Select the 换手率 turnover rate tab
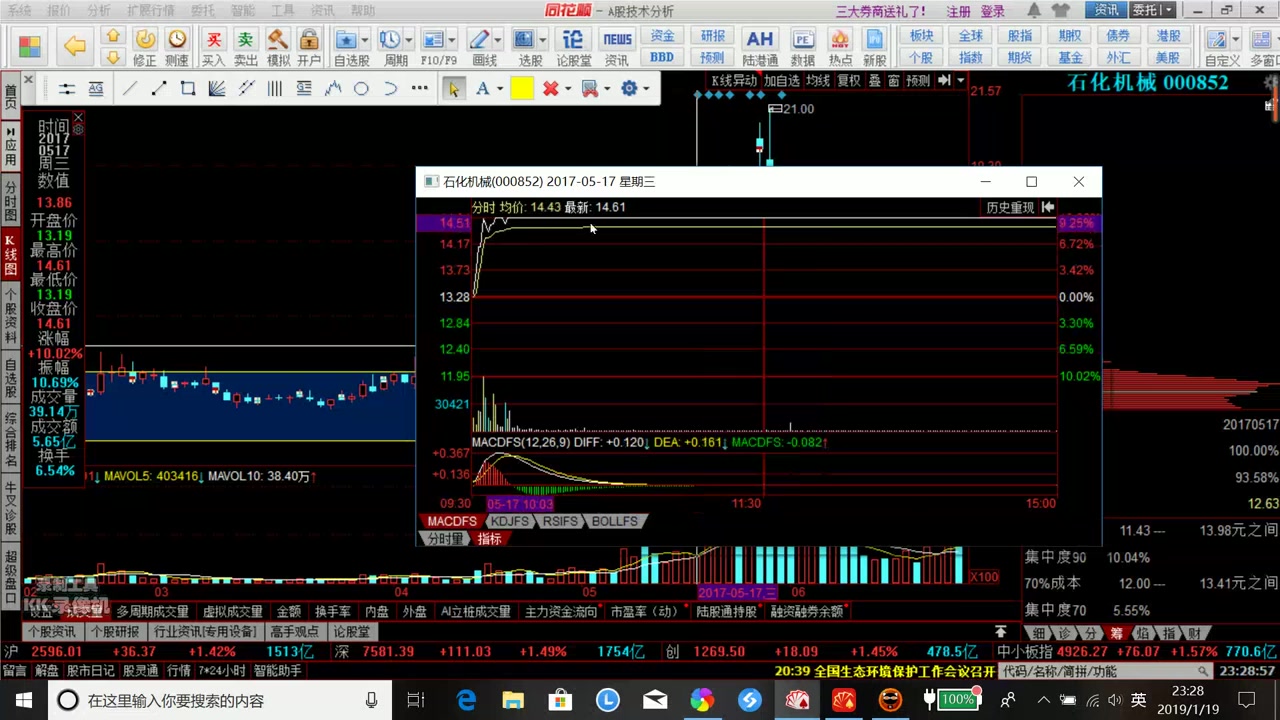The width and height of the screenshot is (1280, 720). click(x=332, y=611)
